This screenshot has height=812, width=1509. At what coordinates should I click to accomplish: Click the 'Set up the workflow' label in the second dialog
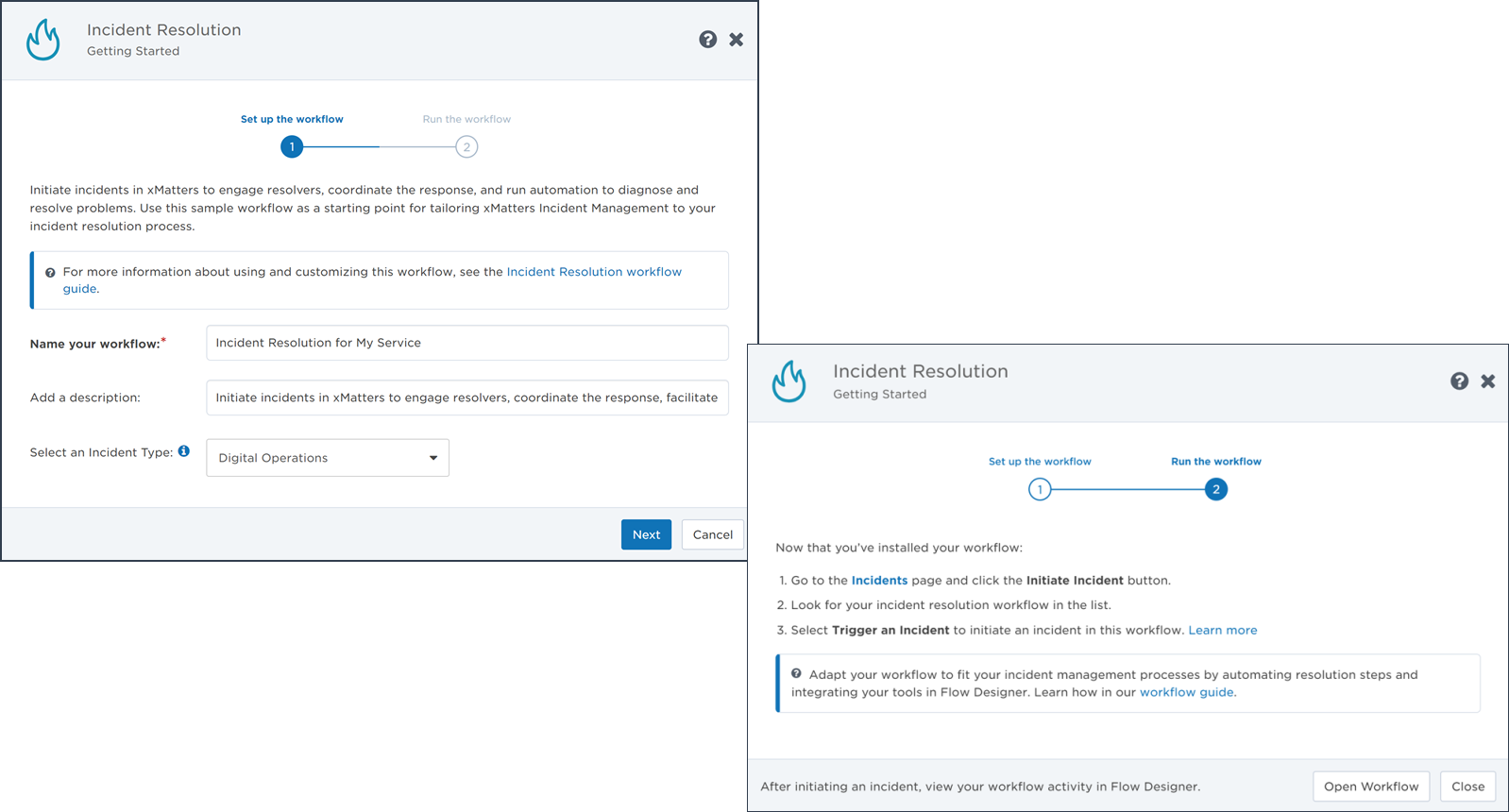[1040, 462]
